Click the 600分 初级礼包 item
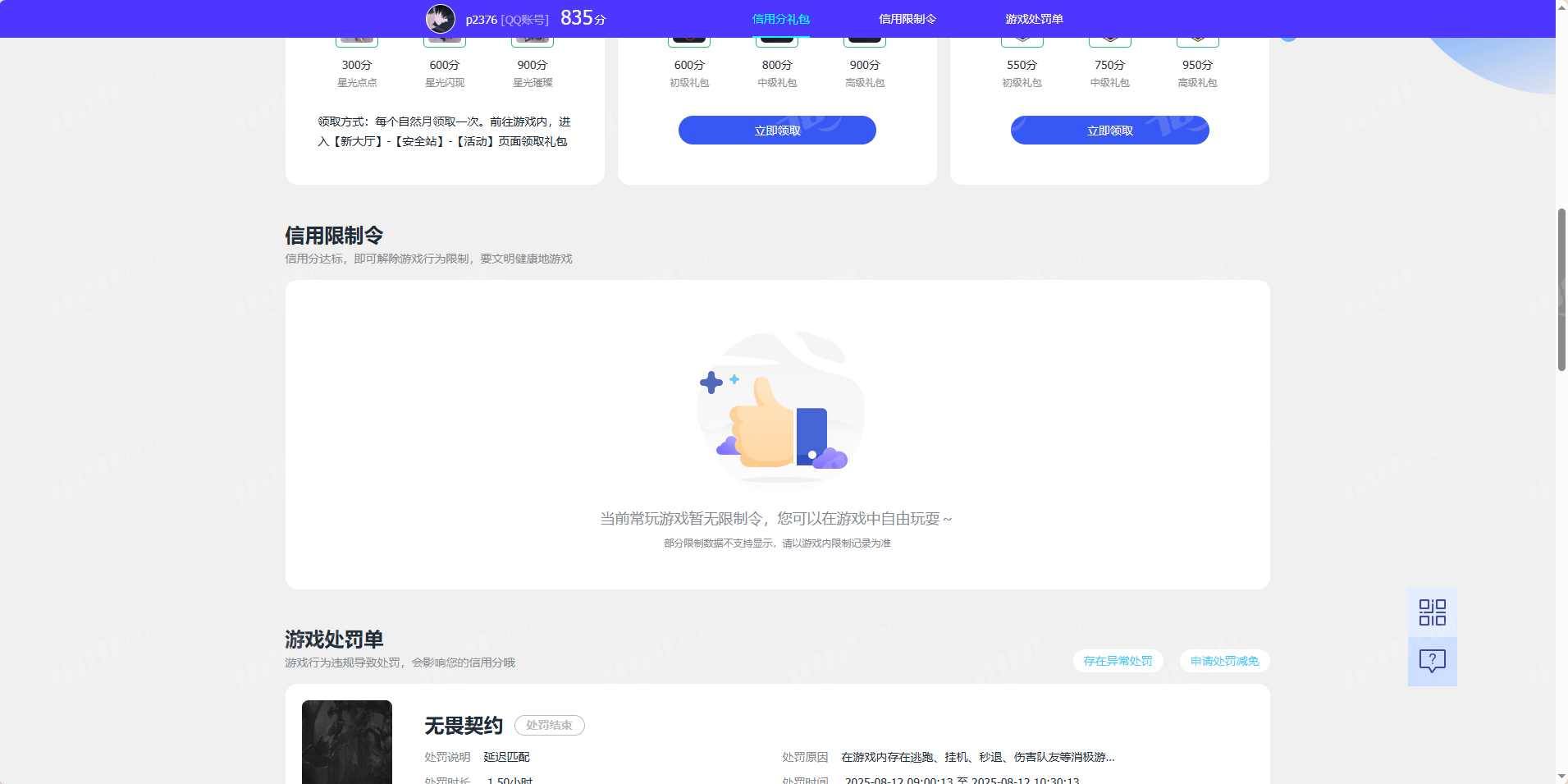This screenshot has height=784, width=1568. point(689,62)
